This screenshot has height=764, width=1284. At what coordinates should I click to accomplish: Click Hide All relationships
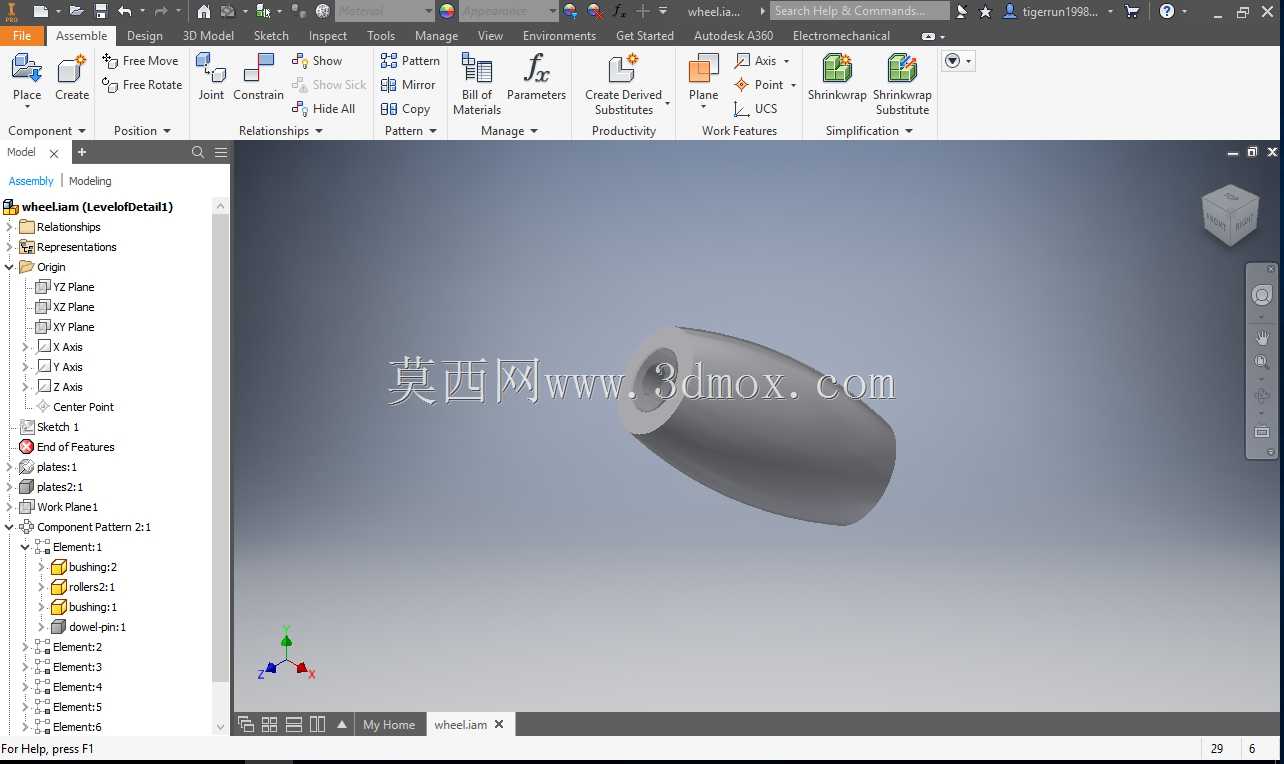point(324,109)
